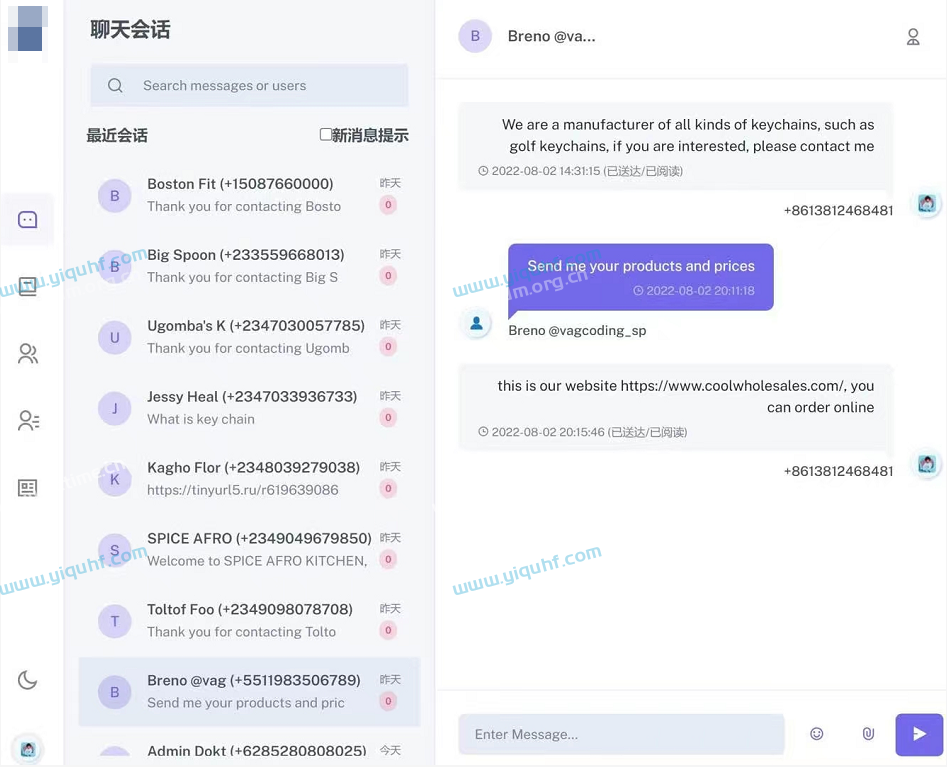This screenshot has height=767, width=947.
Task: Click Kagho Flor's letter K avatar
Action: [115, 480]
